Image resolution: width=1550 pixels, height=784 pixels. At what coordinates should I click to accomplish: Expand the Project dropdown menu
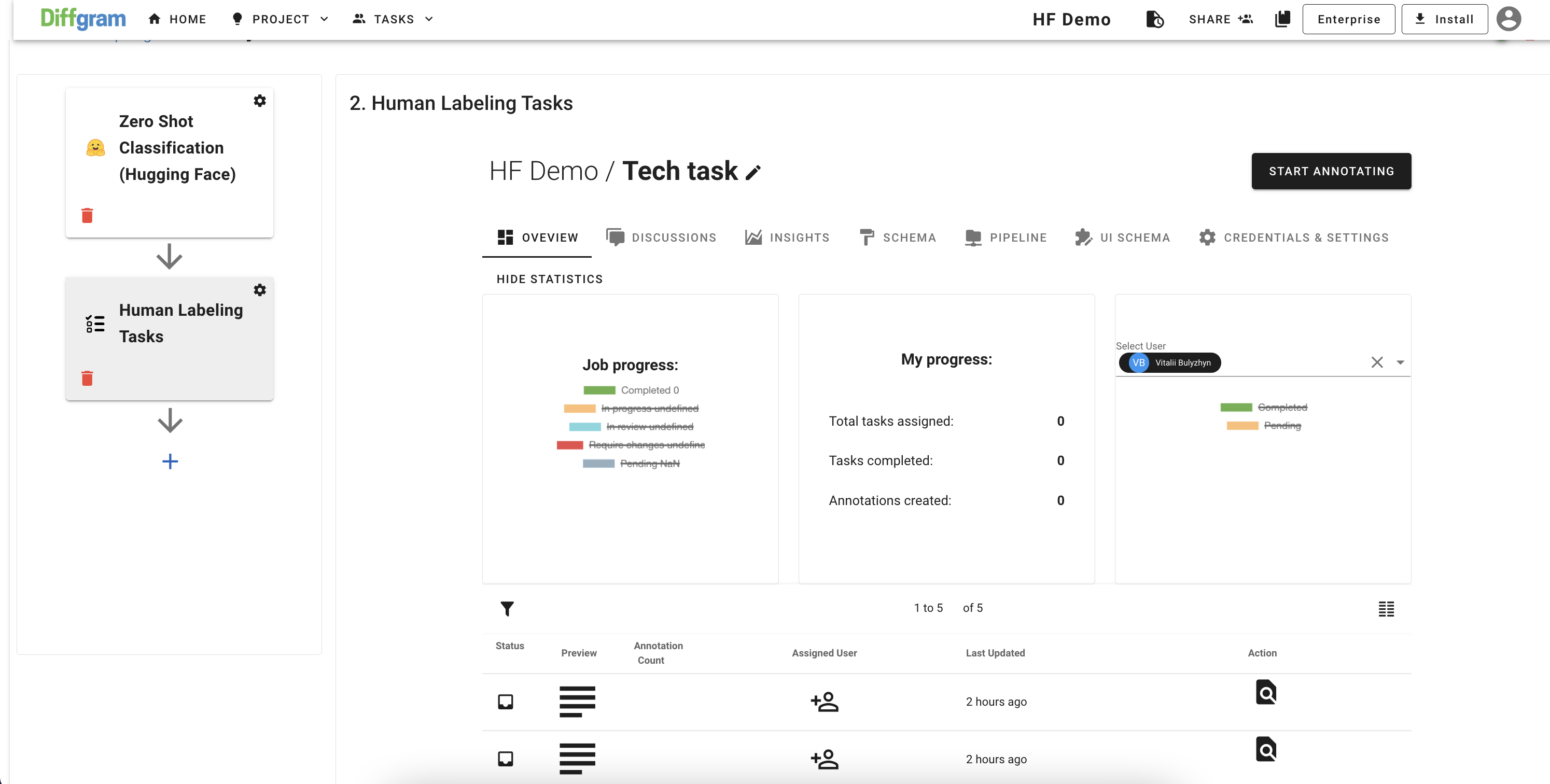pos(281,19)
